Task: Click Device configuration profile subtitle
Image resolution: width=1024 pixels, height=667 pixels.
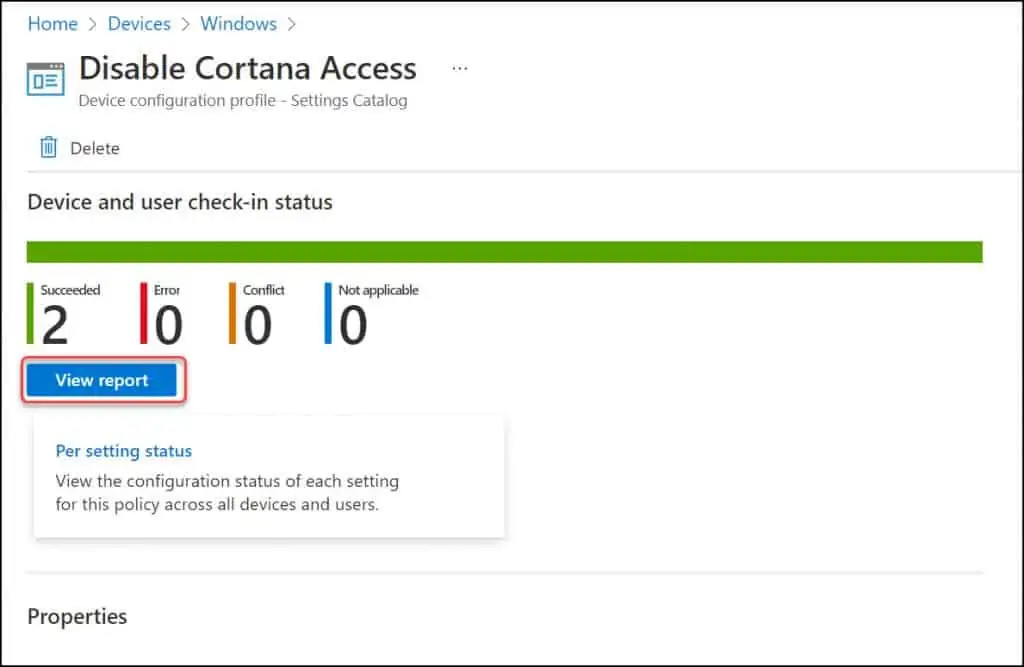Action: pyautogui.click(x=243, y=101)
